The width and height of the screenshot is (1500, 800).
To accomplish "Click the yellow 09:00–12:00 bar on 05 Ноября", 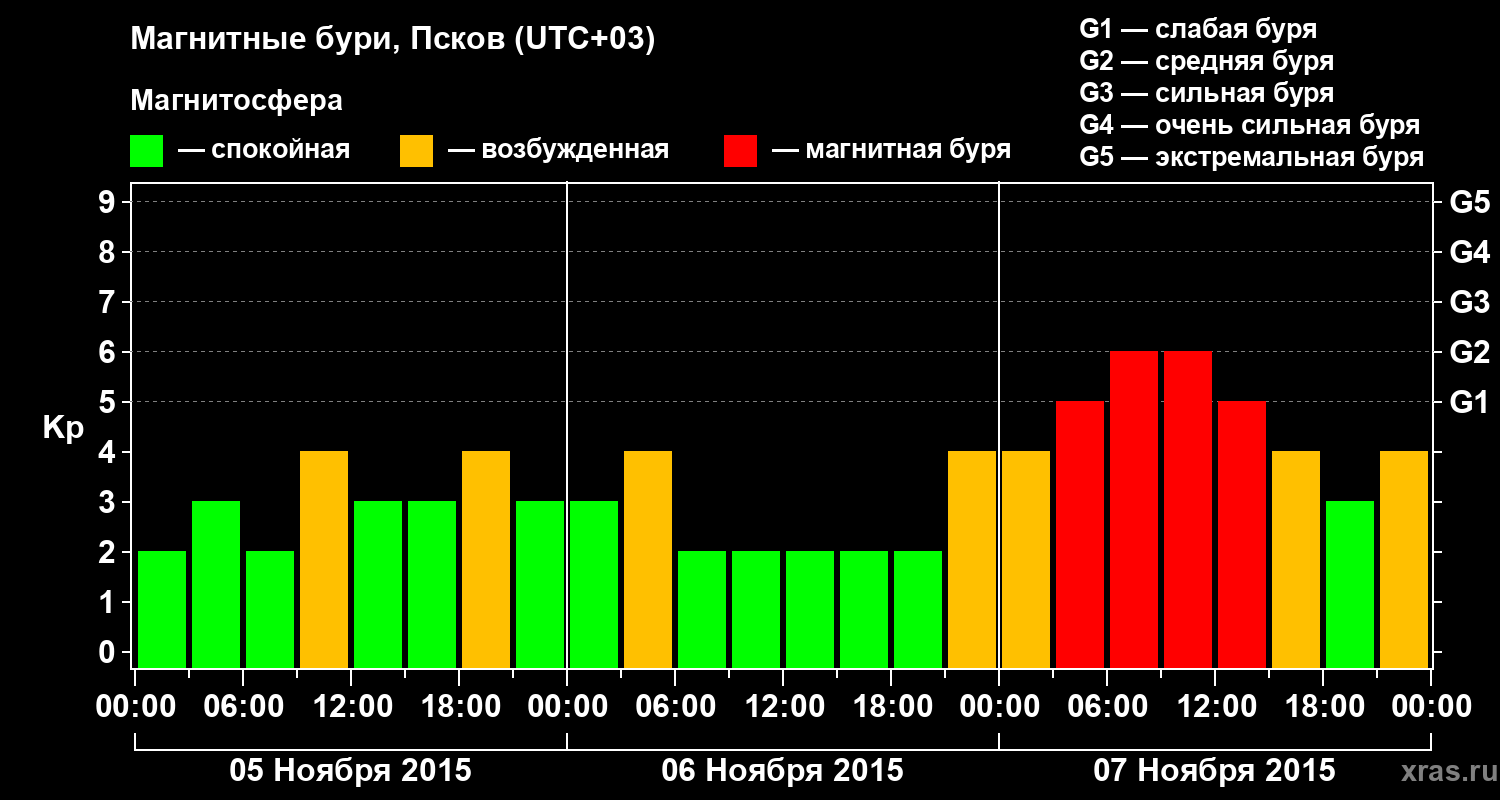I will click(324, 560).
